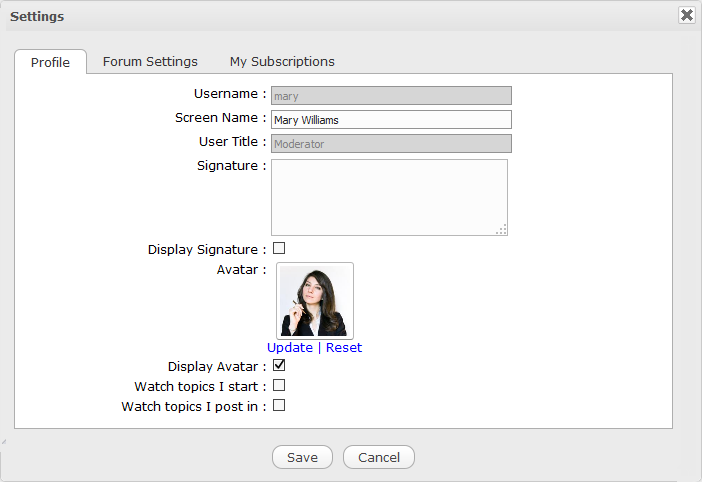702x482 pixels.
Task: Enable the Display Signature checkbox
Action: 279,248
